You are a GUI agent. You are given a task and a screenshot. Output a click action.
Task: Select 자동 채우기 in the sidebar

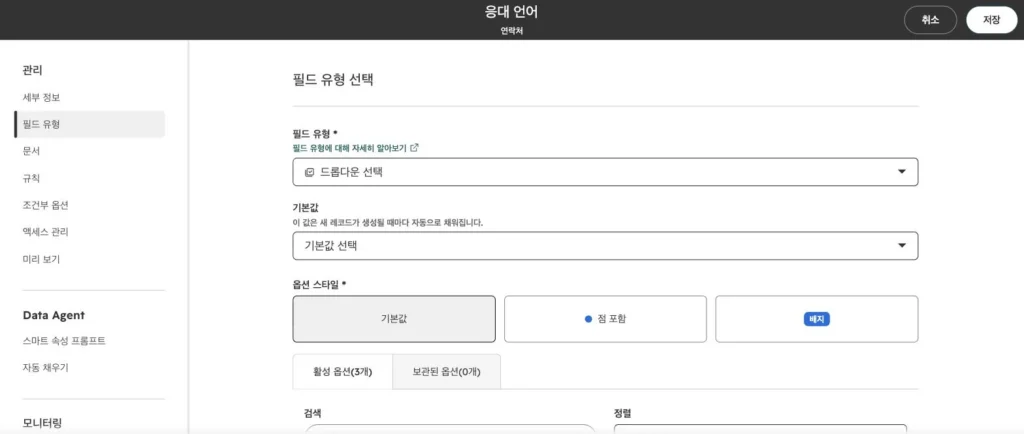[x=45, y=367]
